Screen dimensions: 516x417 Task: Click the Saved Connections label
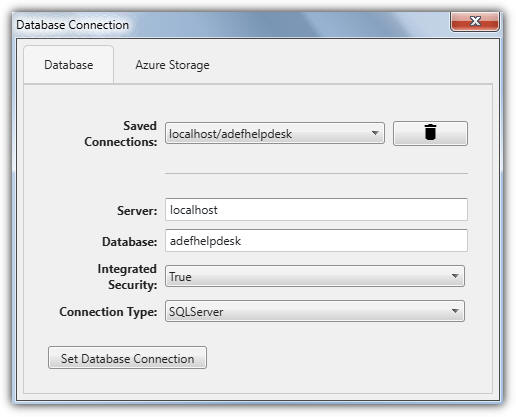121,134
